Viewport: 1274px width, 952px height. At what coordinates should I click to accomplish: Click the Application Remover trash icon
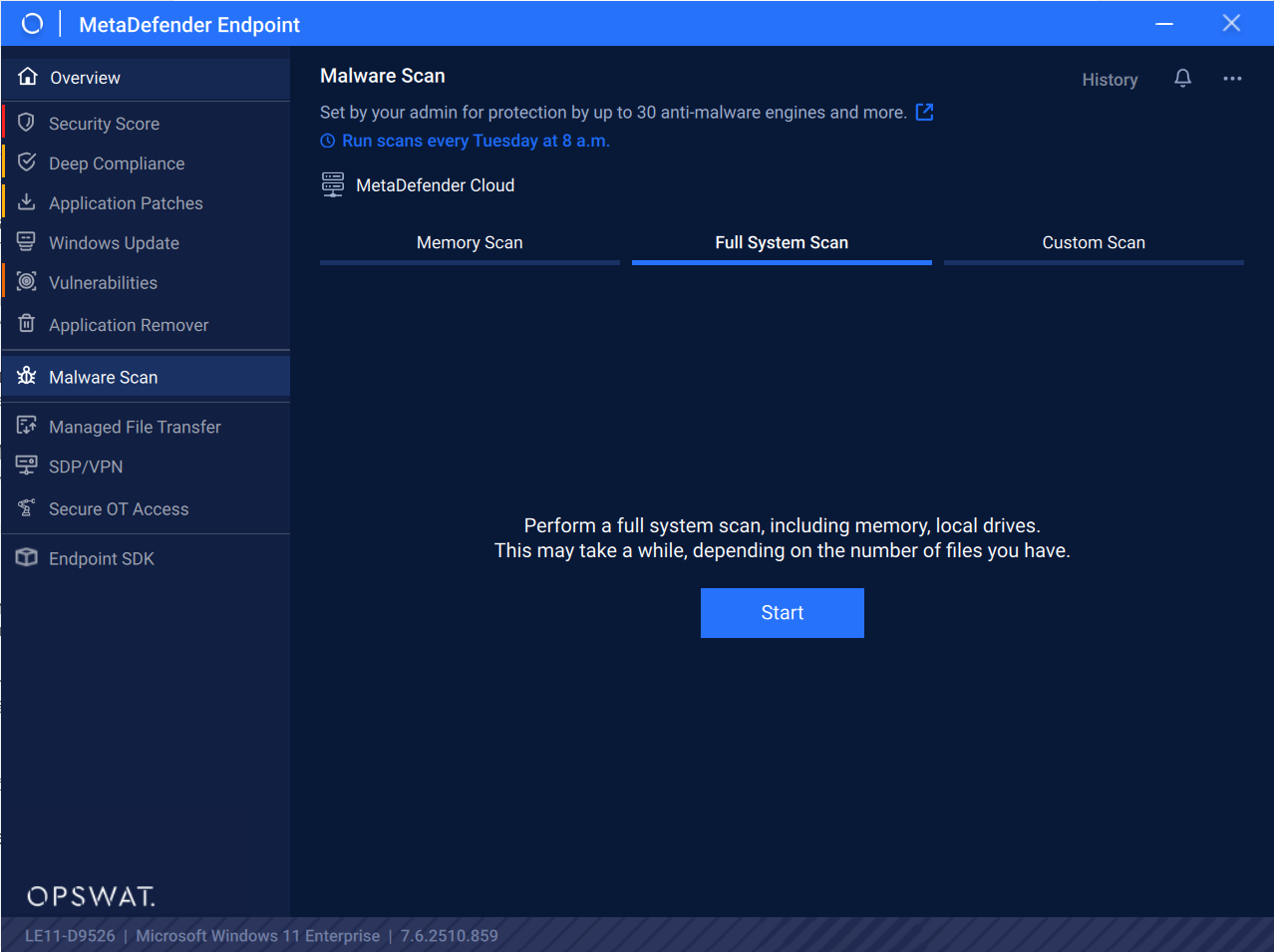27,324
